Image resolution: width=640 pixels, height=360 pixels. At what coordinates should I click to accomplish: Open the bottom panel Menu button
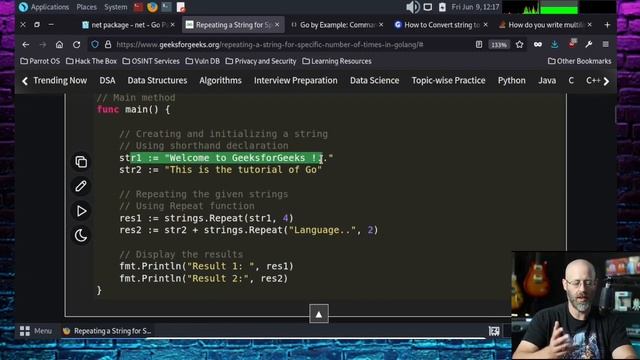coord(36,331)
